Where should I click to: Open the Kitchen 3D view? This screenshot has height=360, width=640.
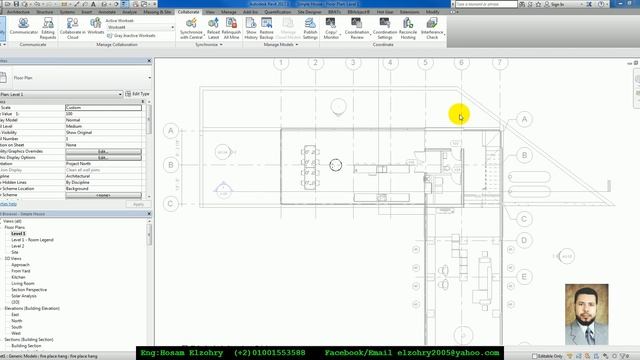click(x=18, y=277)
